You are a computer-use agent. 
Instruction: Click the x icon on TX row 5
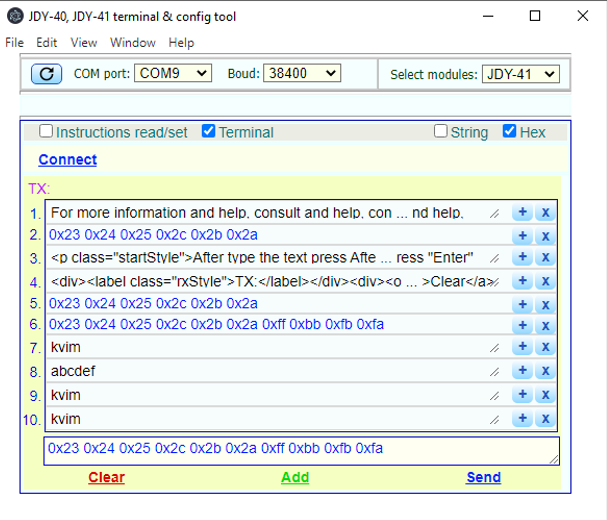[x=545, y=305]
